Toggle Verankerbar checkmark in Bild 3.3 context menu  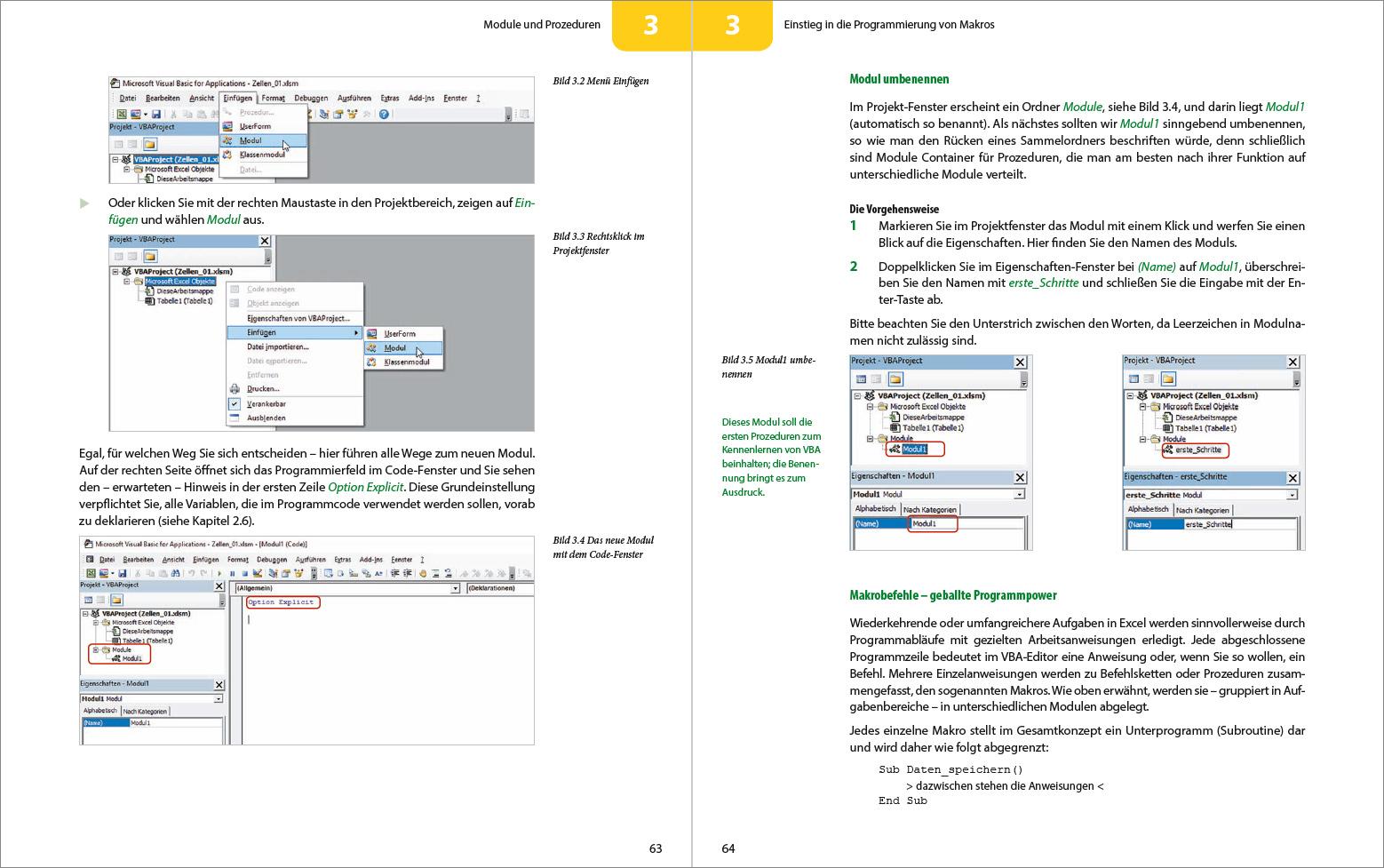pos(235,403)
